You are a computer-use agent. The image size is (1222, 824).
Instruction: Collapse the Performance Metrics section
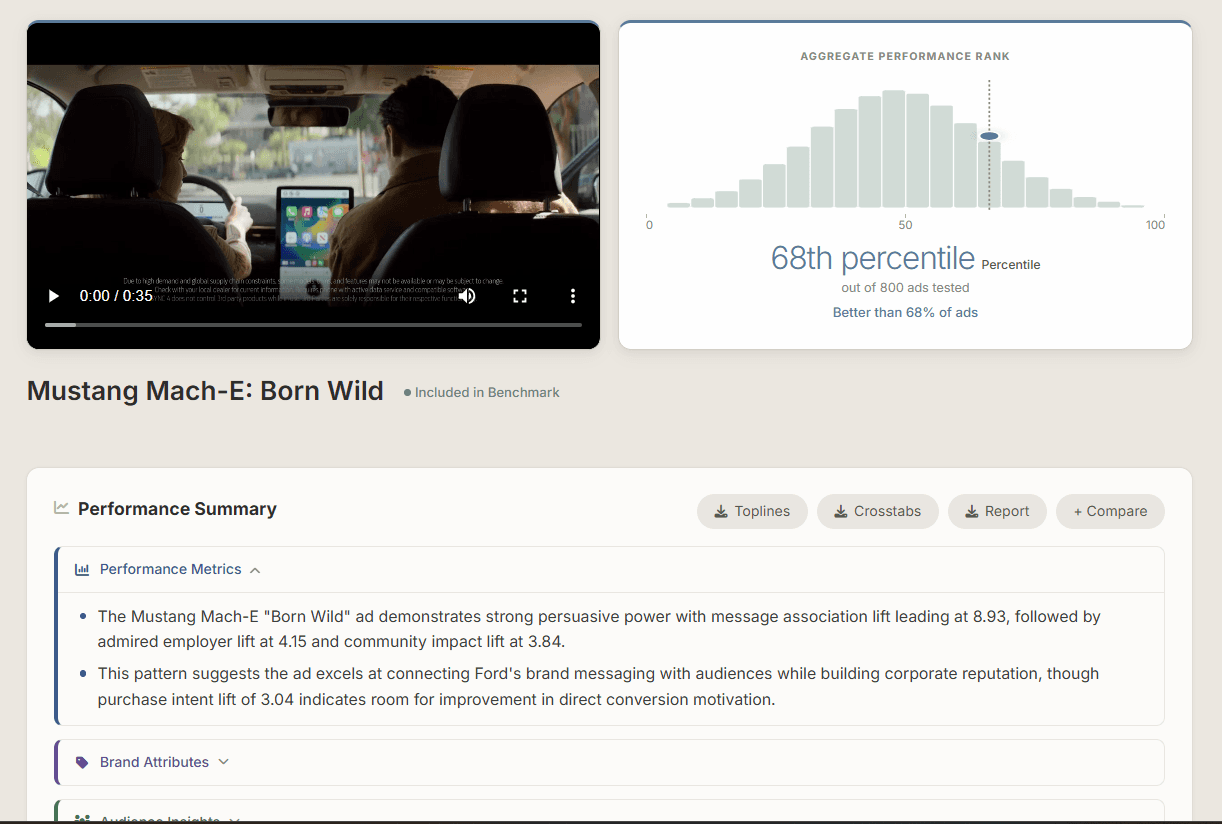pyautogui.click(x=255, y=570)
